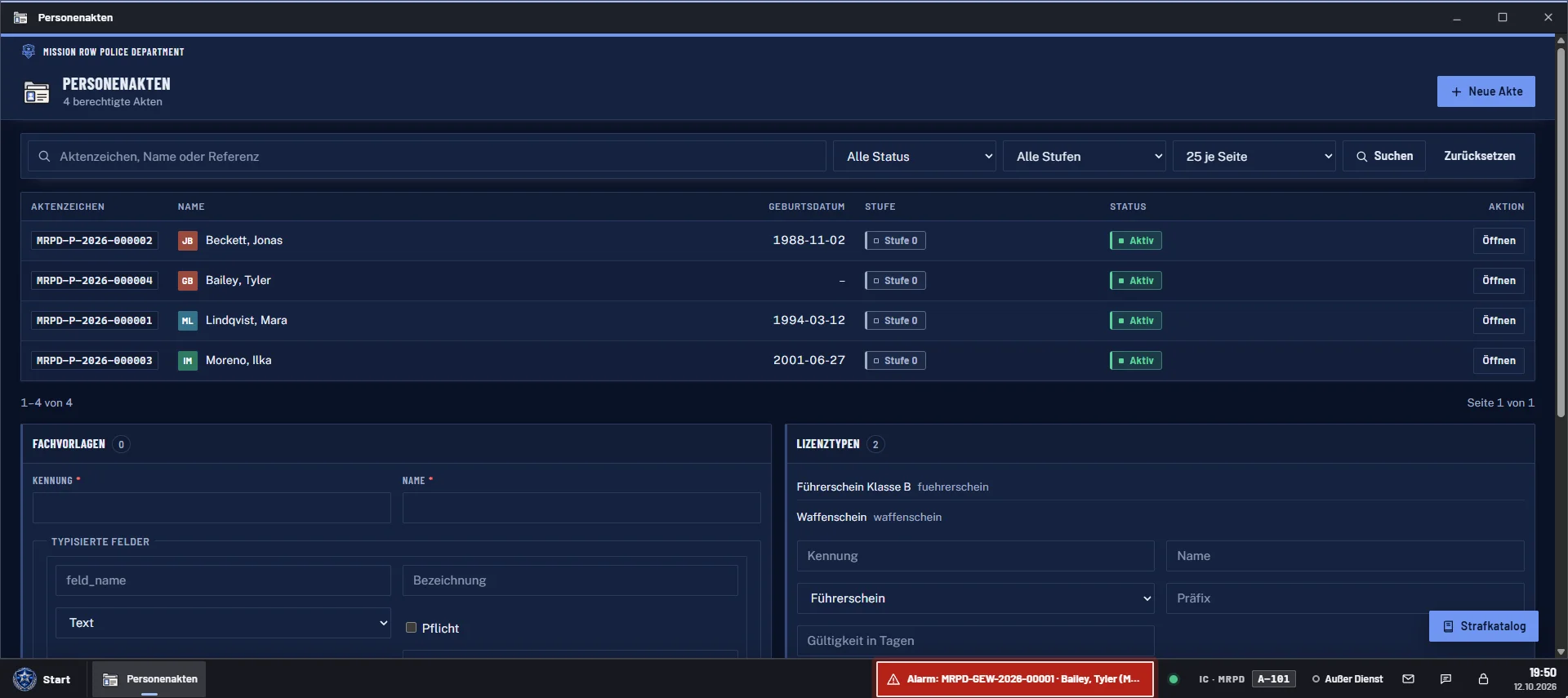Screen dimensions: 1568x698
Task: Click the ML avatar for Lindqvist, Mara
Action: point(188,321)
